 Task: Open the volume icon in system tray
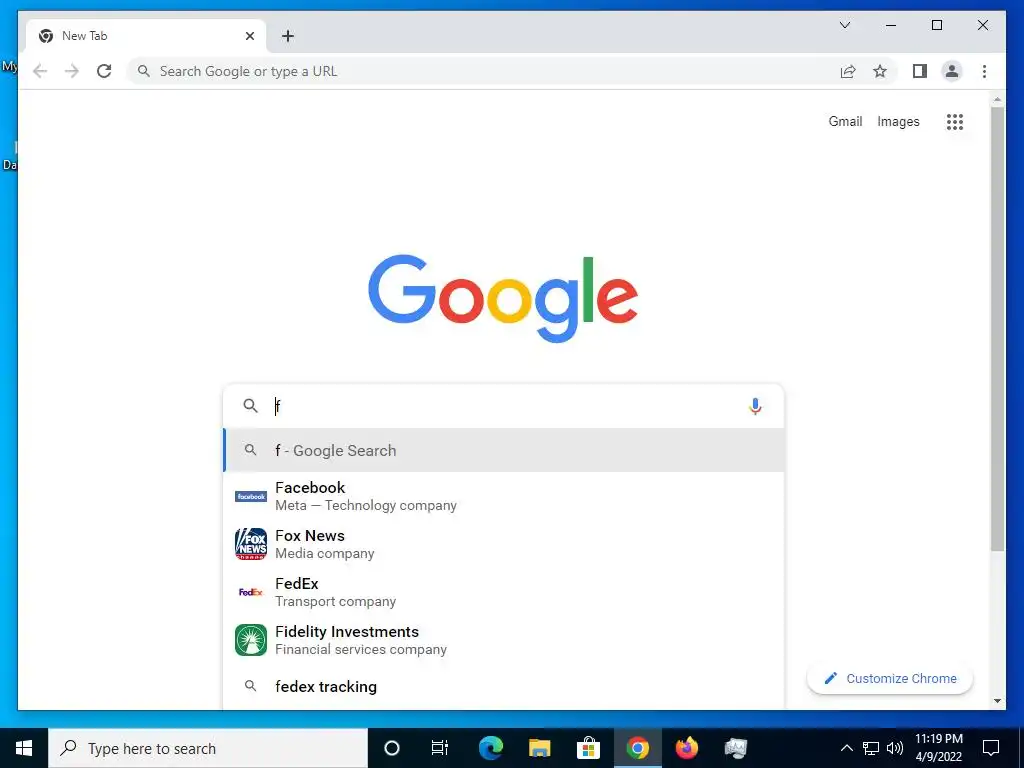[895, 748]
